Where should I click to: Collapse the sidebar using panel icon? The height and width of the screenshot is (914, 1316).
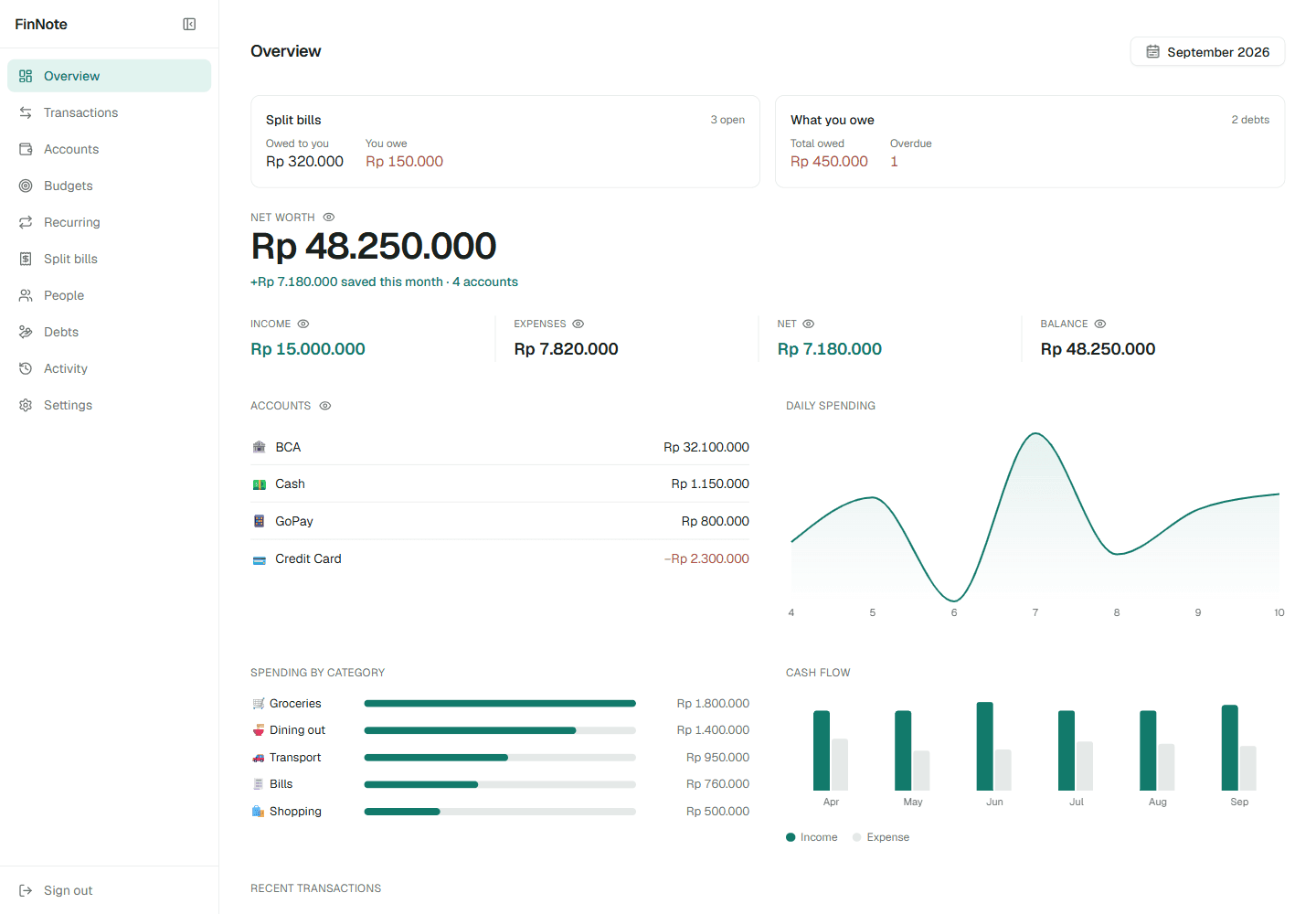click(x=189, y=25)
